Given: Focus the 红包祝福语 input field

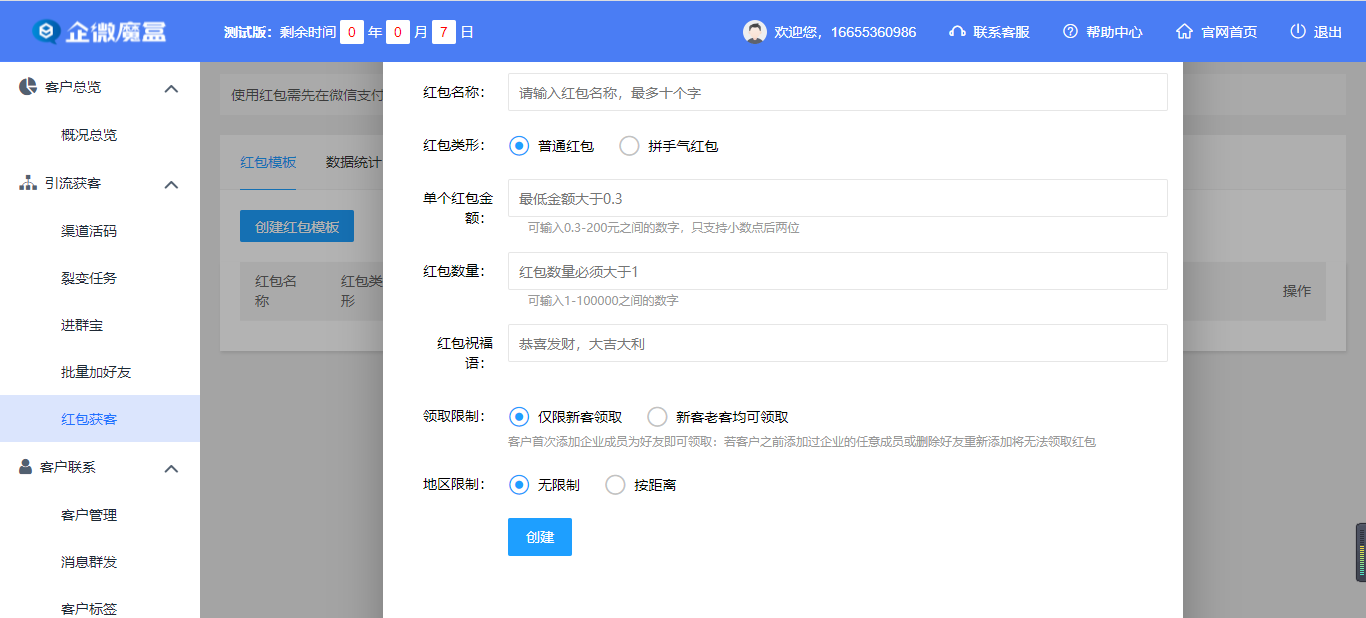Looking at the screenshot, I should pyautogui.click(x=838, y=343).
